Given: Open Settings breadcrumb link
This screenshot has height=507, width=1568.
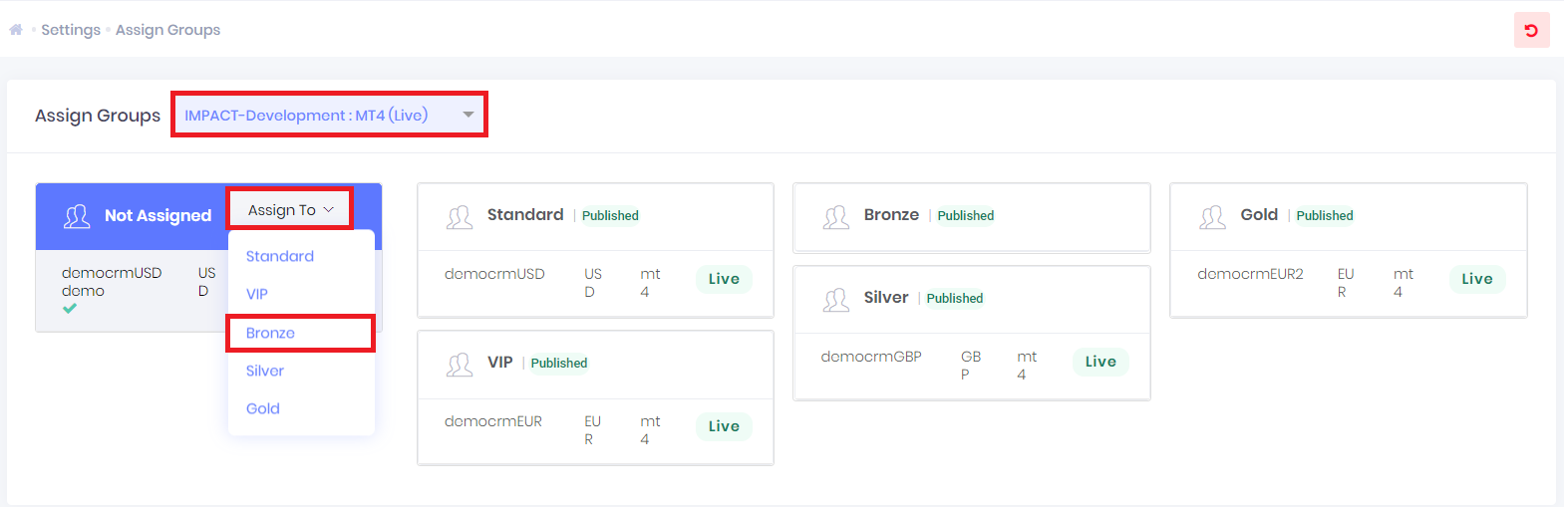Looking at the screenshot, I should tap(71, 30).
